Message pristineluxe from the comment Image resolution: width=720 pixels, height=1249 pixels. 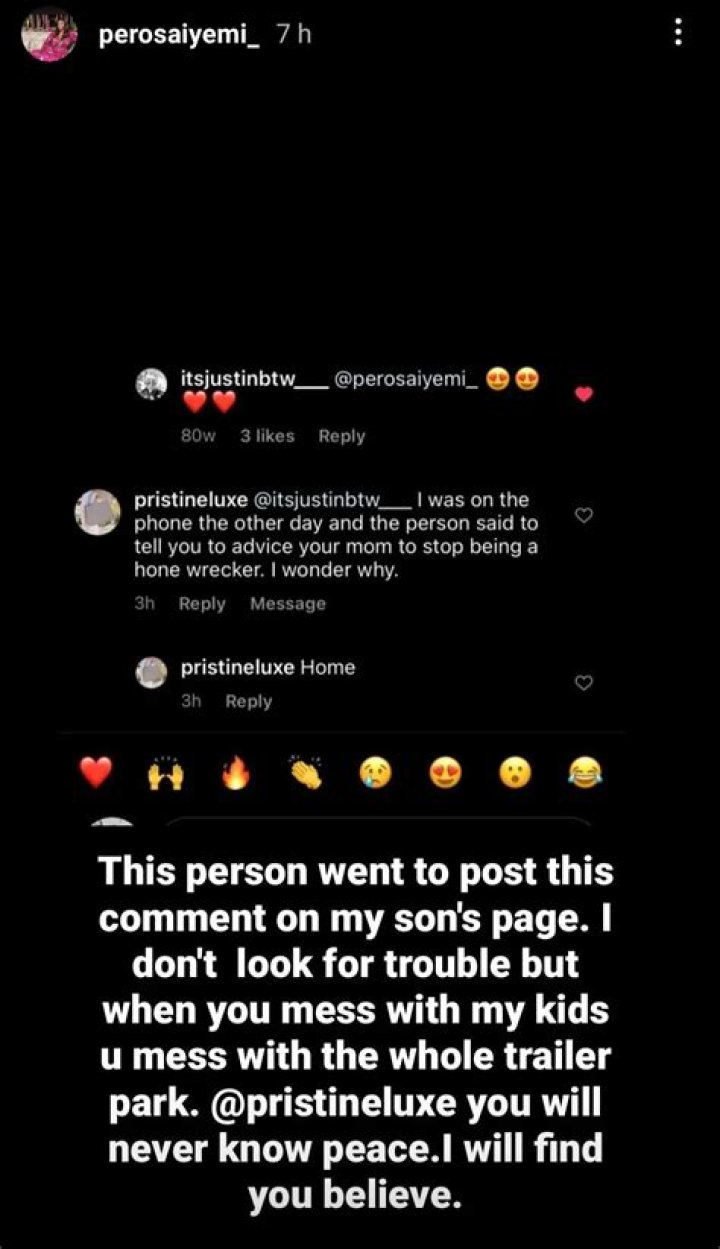[x=288, y=604]
